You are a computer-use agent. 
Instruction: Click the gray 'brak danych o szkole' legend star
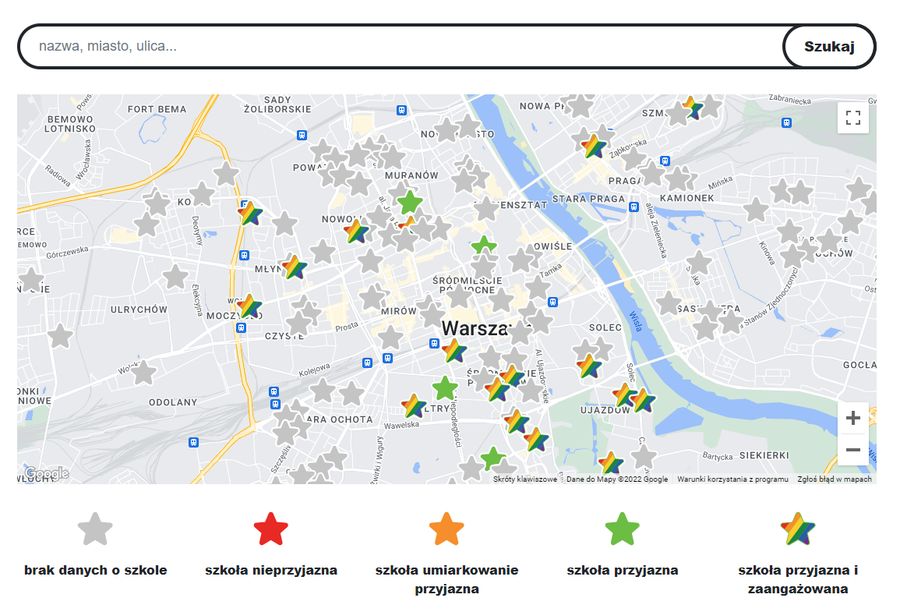[95, 529]
